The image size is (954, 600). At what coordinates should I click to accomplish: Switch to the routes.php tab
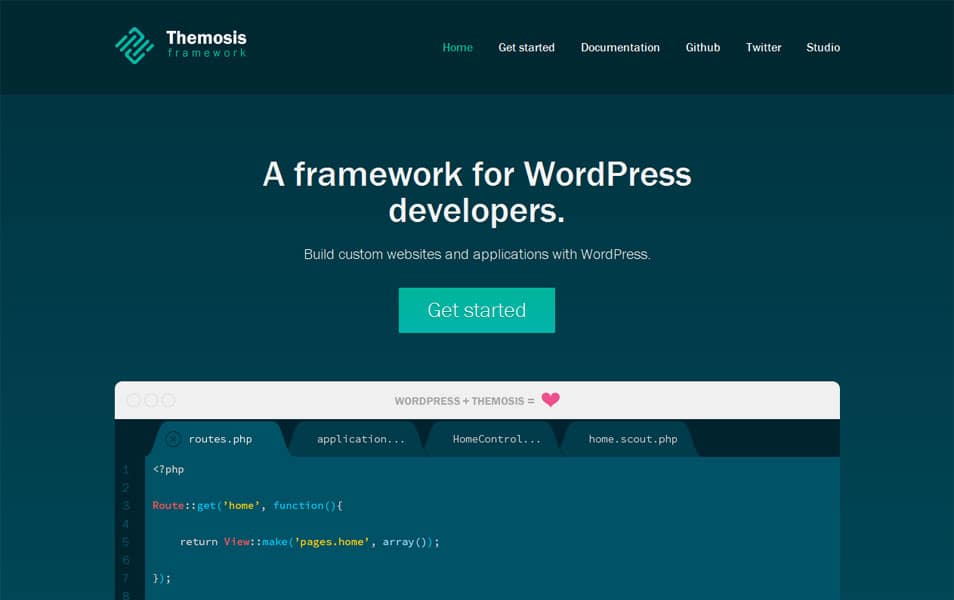220,439
